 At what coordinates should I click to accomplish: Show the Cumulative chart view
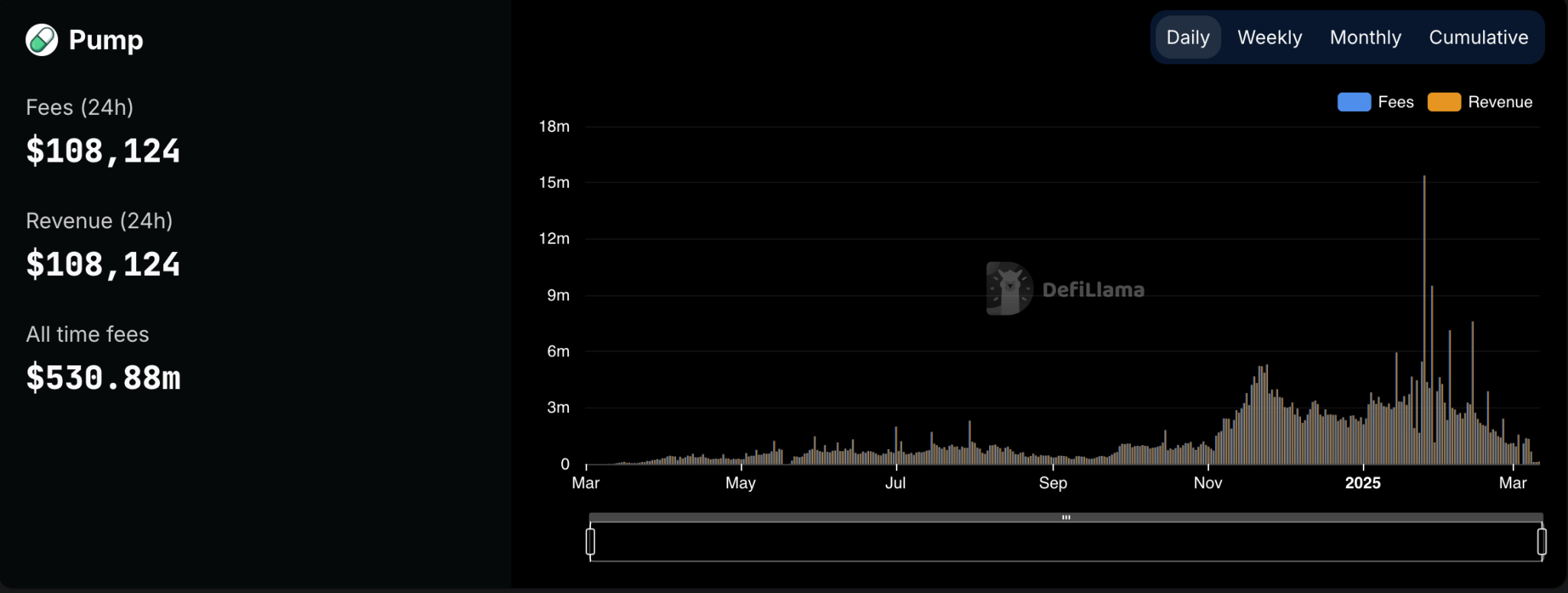[x=1478, y=38]
